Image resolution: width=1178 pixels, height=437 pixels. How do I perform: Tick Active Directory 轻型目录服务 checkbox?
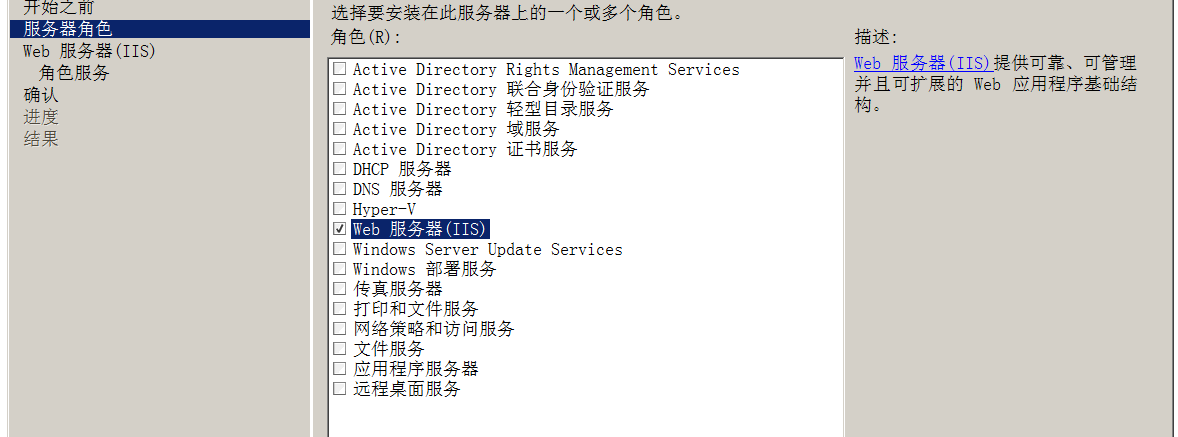[x=340, y=109]
